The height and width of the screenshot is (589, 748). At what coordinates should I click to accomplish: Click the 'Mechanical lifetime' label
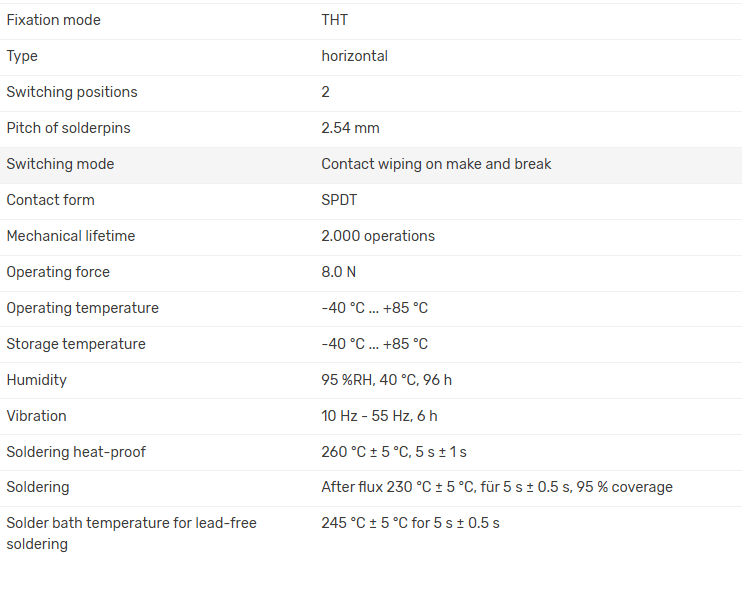click(x=70, y=236)
